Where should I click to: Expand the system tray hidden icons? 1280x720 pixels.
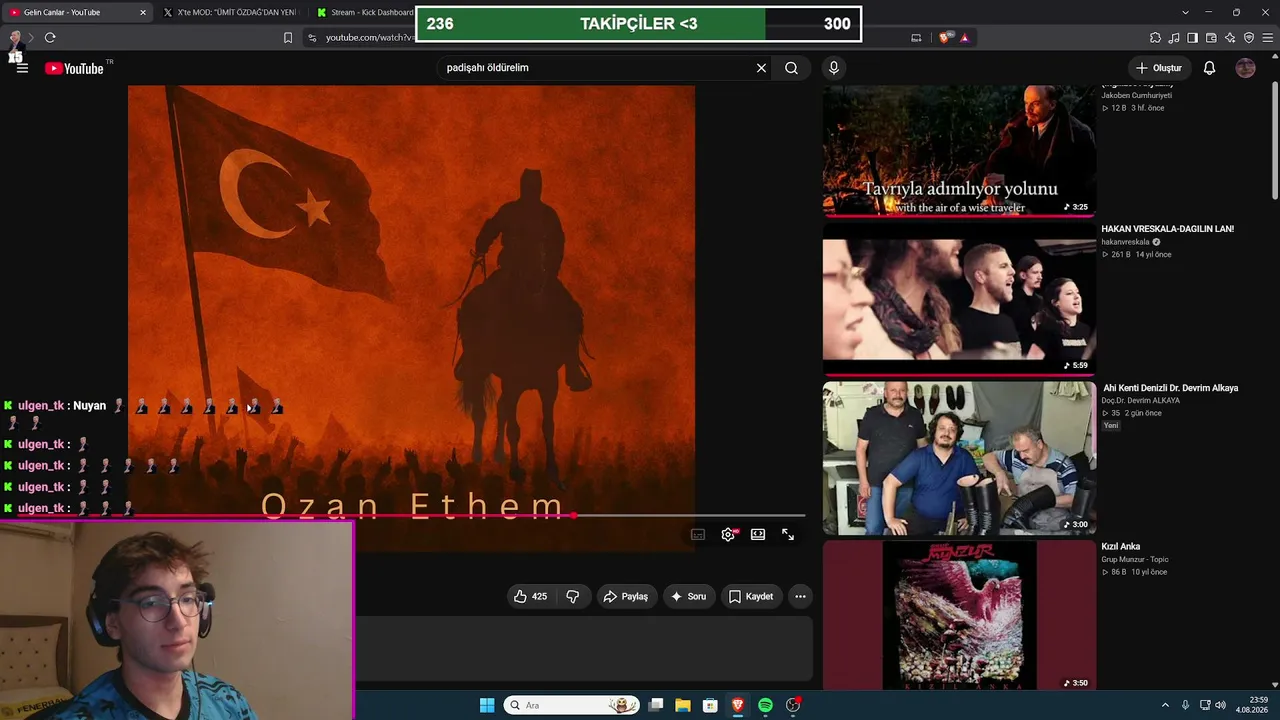1165,705
